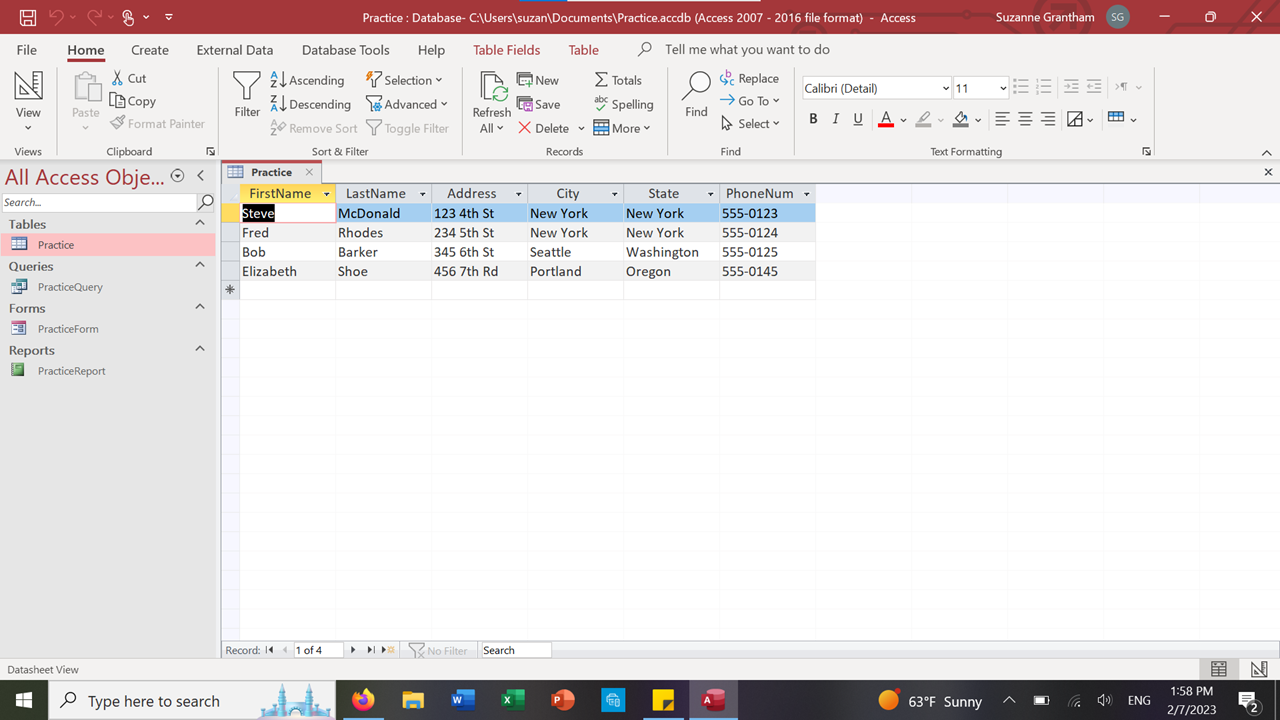Image resolution: width=1280 pixels, height=720 pixels.
Task: Collapse the Reports group
Action: point(200,349)
